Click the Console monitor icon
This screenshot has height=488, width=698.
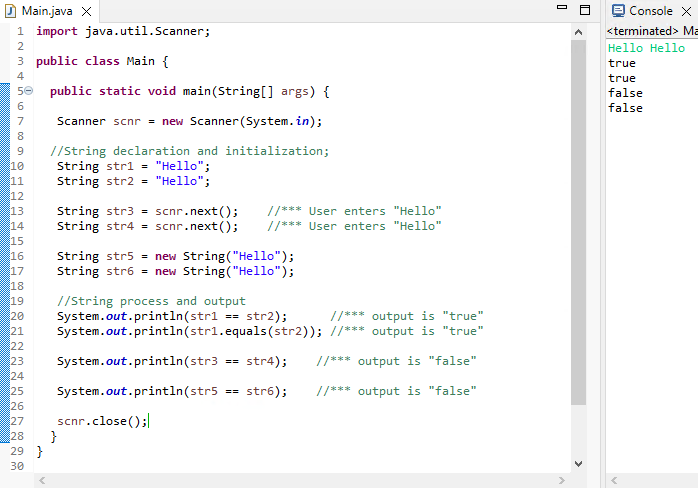pyautogui.click(x=618, y=11)
